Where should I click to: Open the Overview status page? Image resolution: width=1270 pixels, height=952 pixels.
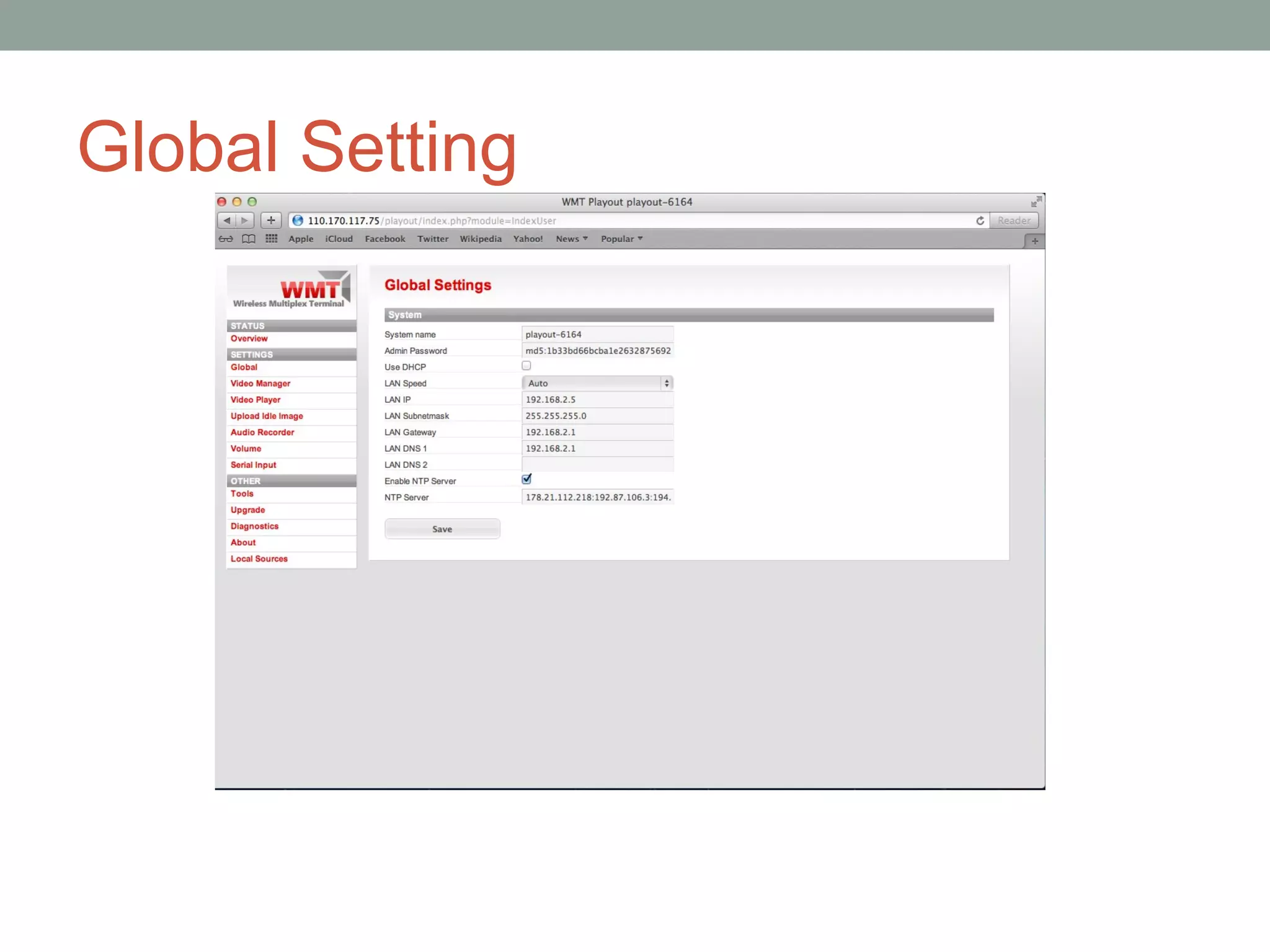pos(249,339)
